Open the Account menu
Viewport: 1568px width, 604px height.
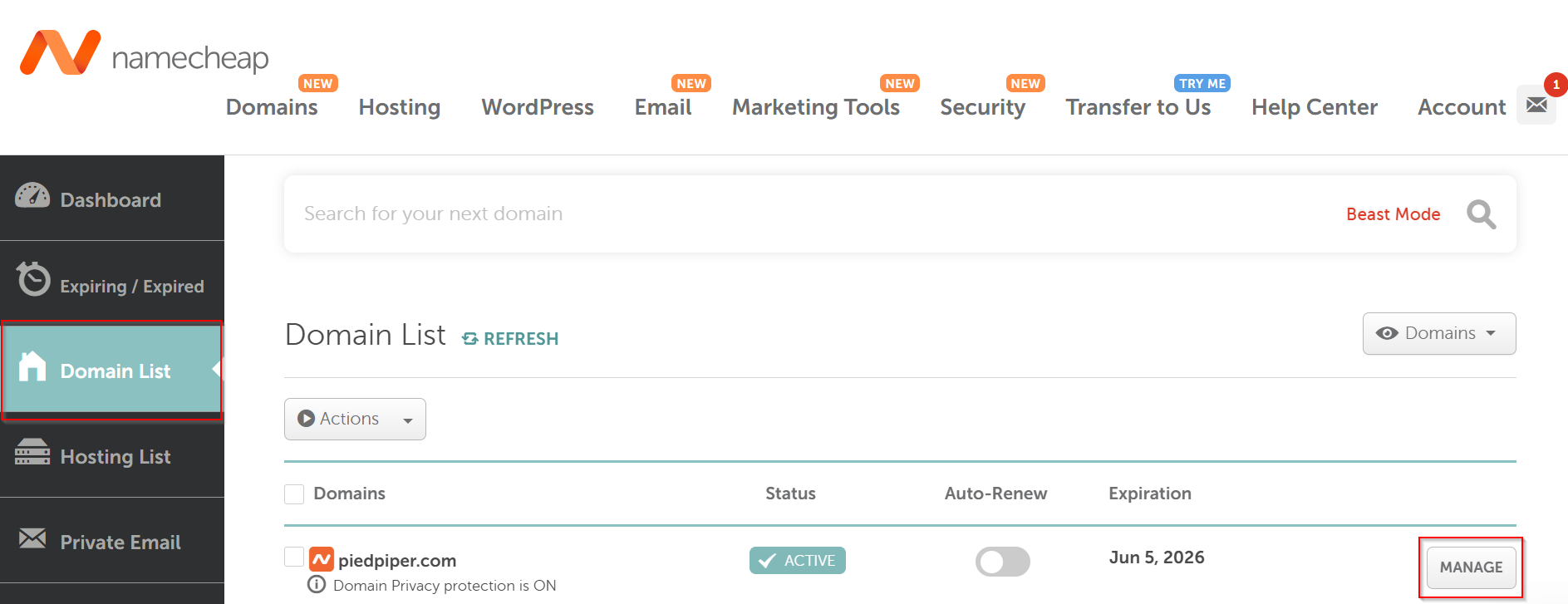1461,107
